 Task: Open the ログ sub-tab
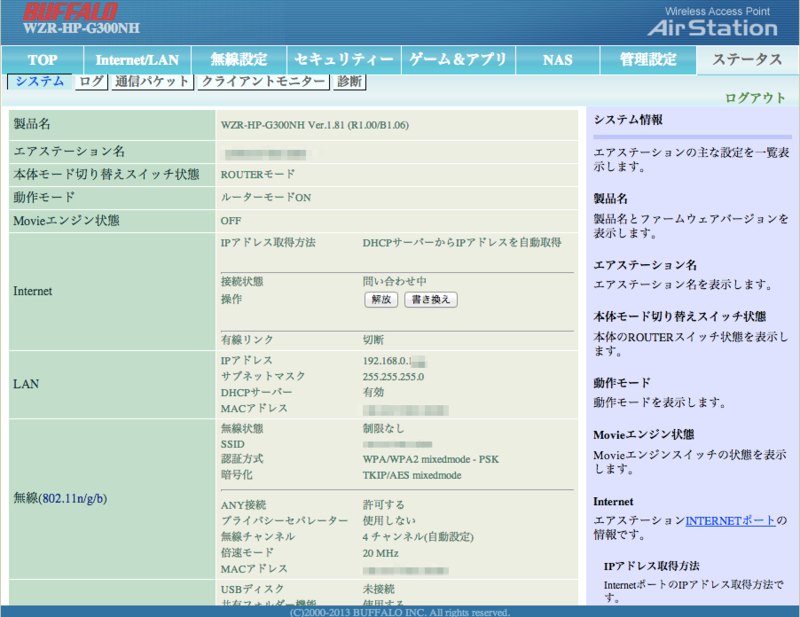pos(91,82)
